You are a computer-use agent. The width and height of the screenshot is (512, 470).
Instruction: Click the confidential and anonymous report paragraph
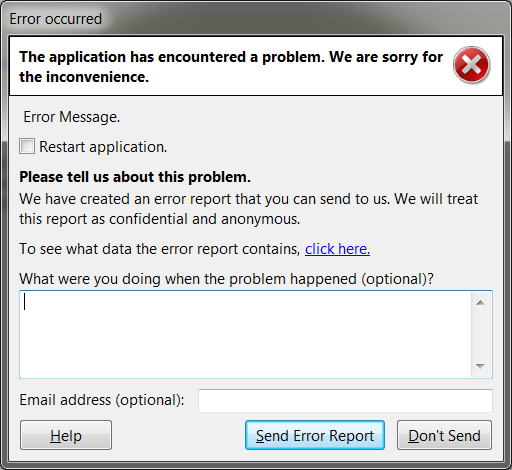pyautogui.click(x=248, y=209)
